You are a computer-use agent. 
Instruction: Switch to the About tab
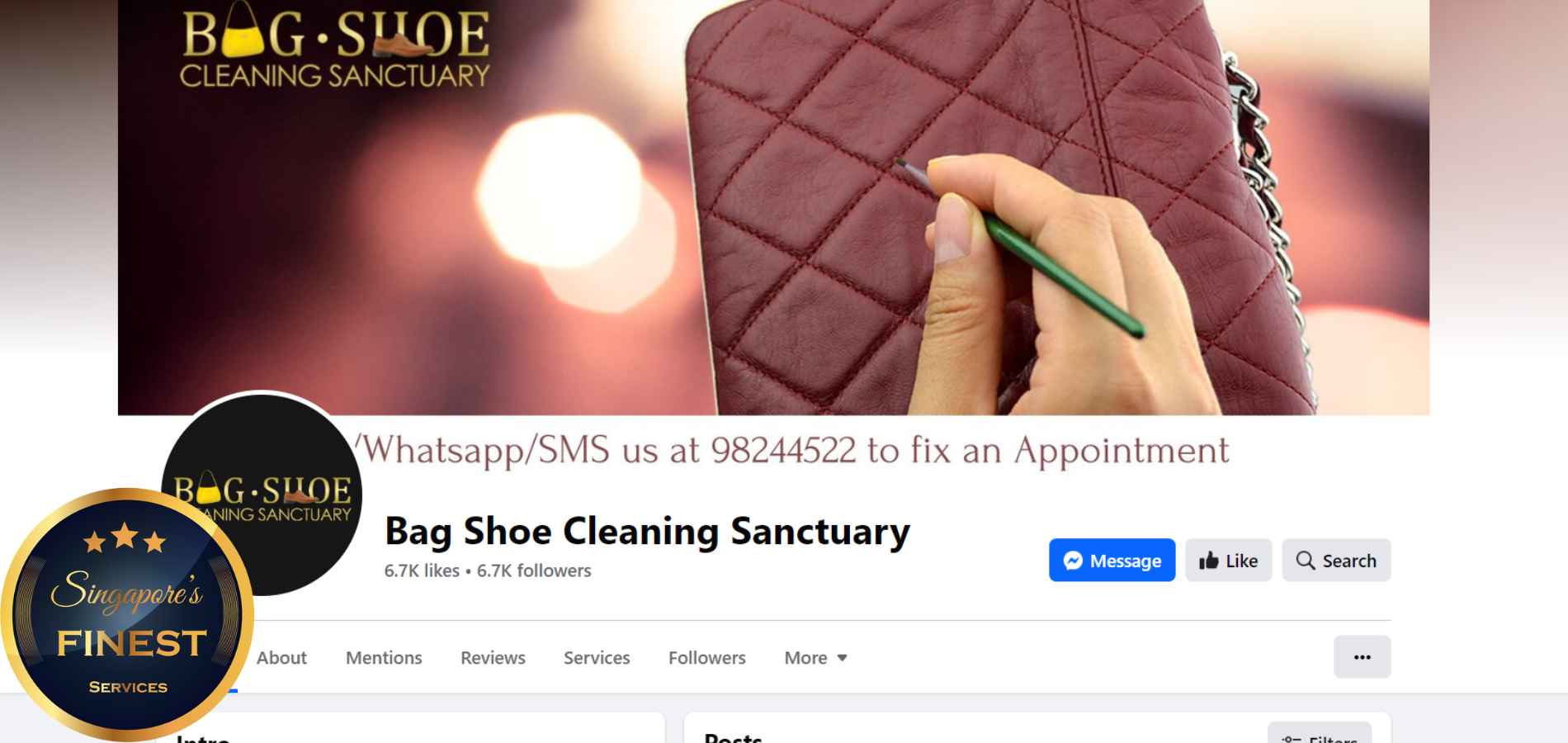(x=281, y=658)
